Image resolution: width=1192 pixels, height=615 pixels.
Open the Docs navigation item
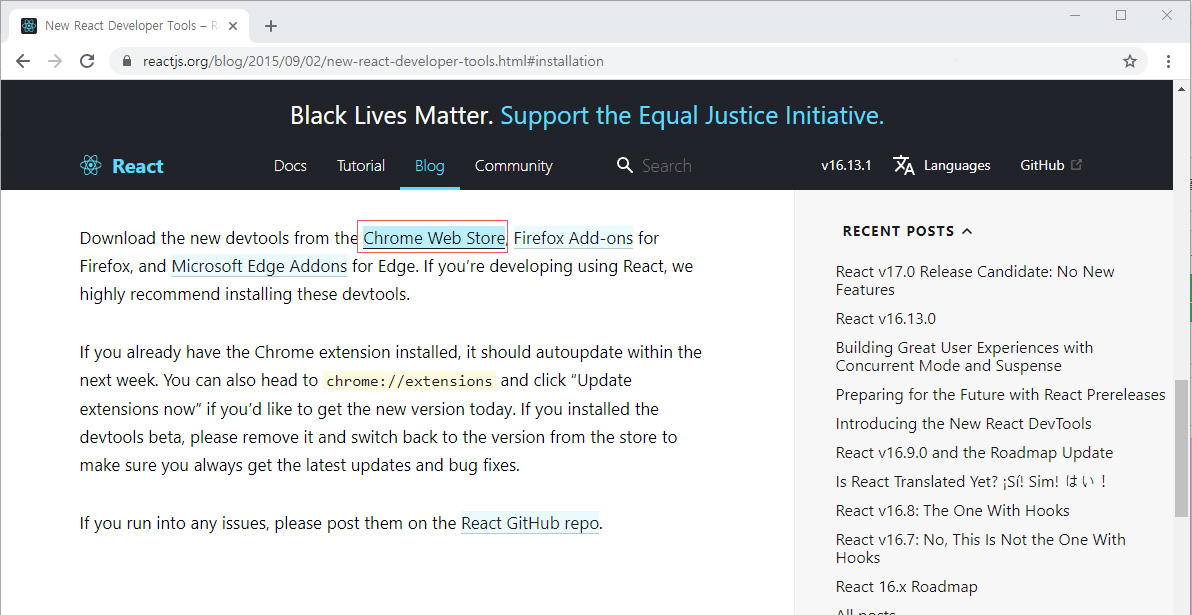[290, 166]
